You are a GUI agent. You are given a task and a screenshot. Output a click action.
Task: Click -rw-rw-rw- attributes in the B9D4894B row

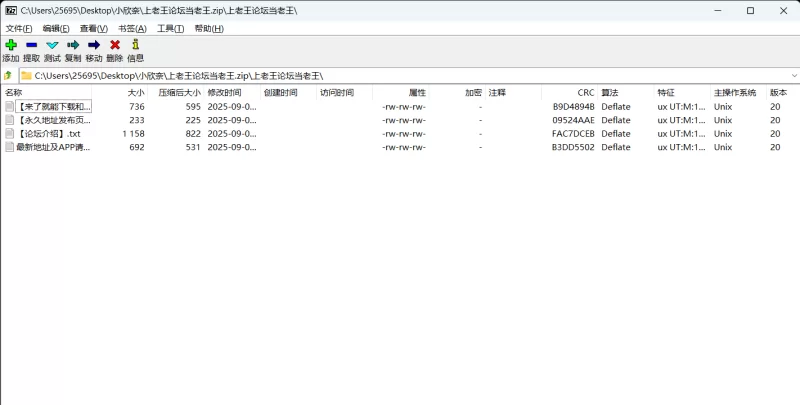click(x=404, y=107)
